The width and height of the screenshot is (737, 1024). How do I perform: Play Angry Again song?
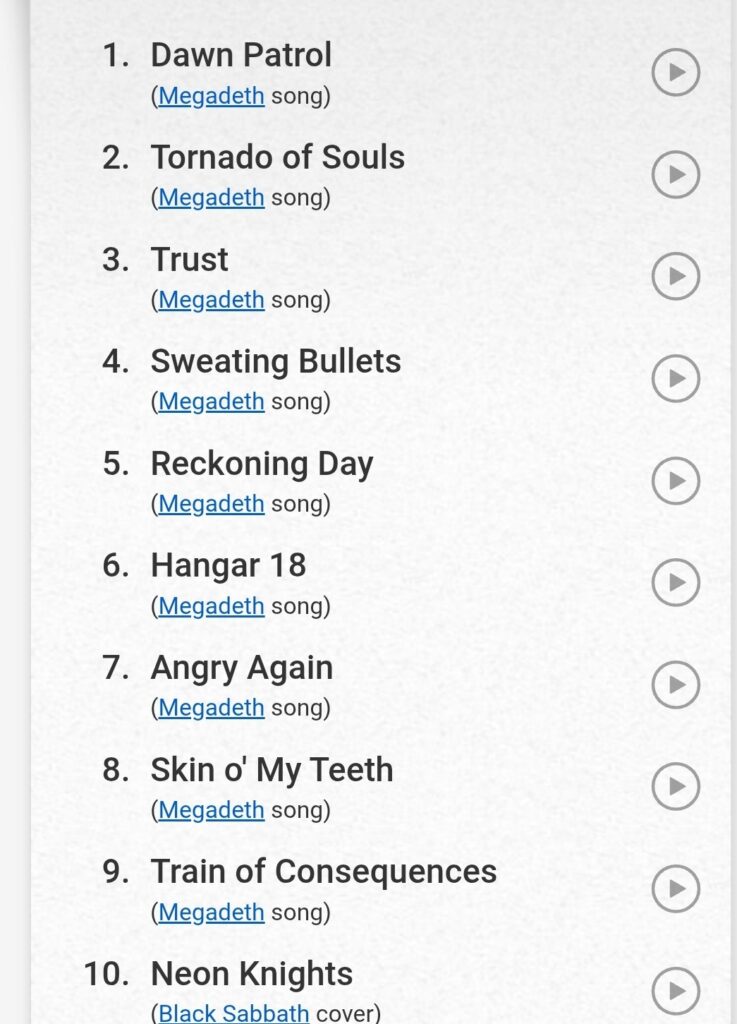point(676,685)
